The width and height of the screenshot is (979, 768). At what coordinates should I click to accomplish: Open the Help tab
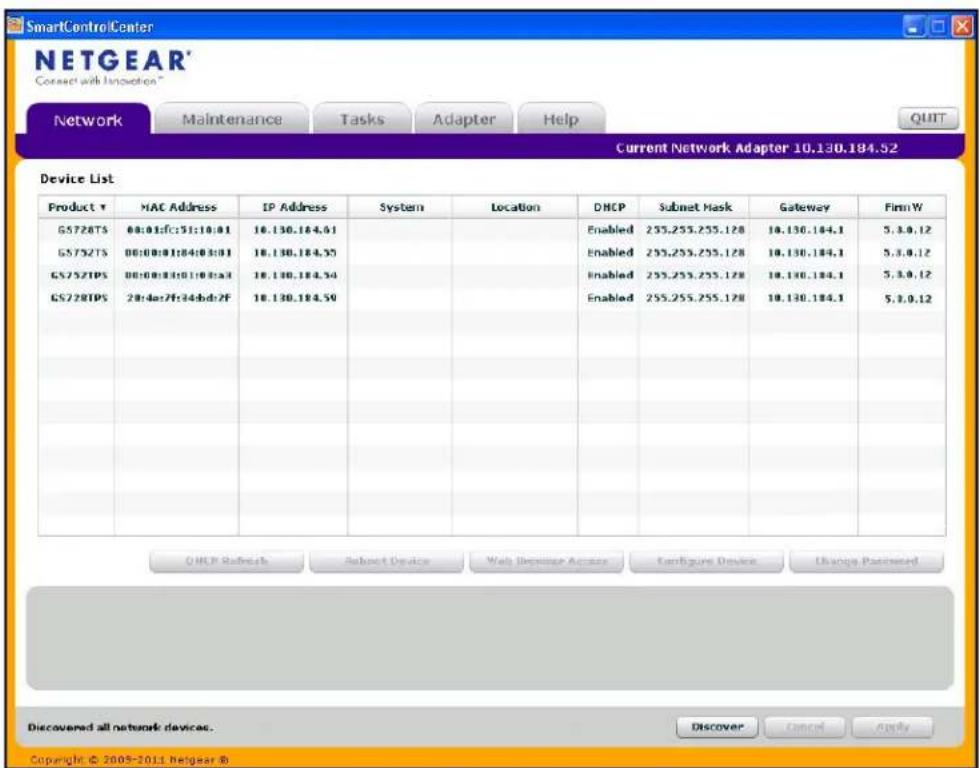(561, 119)
